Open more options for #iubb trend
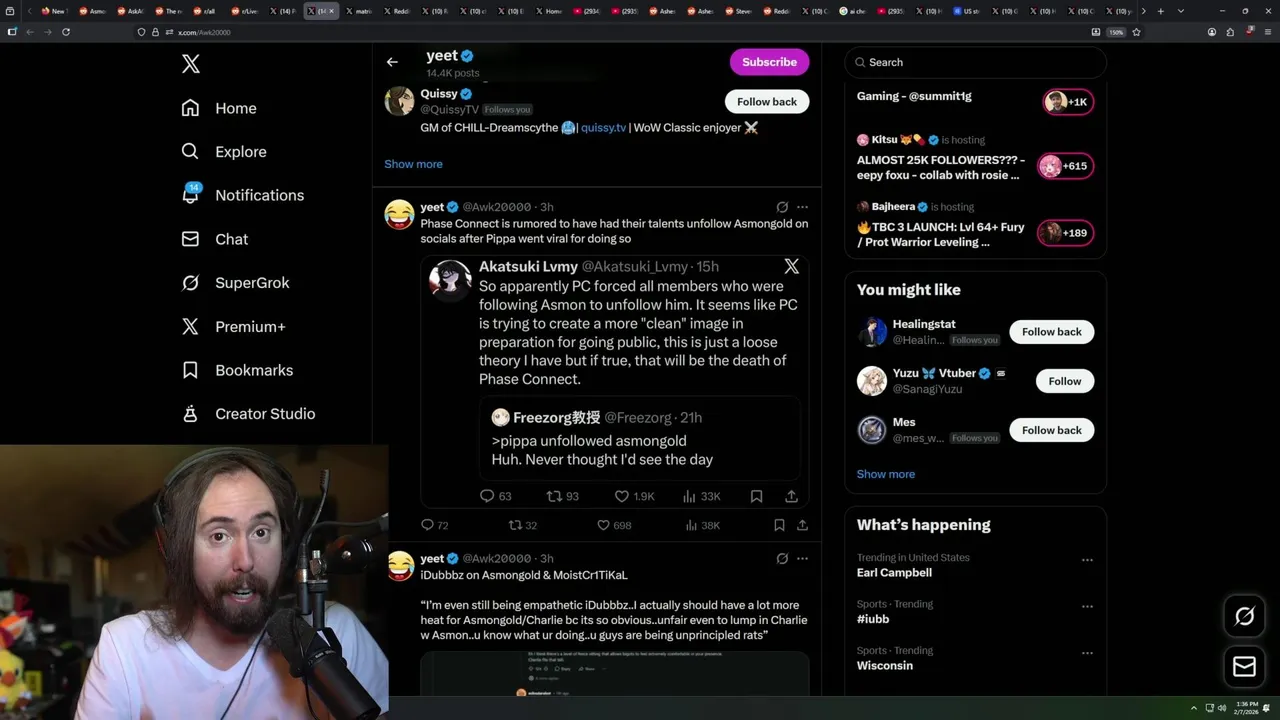 coord(1087,606)
